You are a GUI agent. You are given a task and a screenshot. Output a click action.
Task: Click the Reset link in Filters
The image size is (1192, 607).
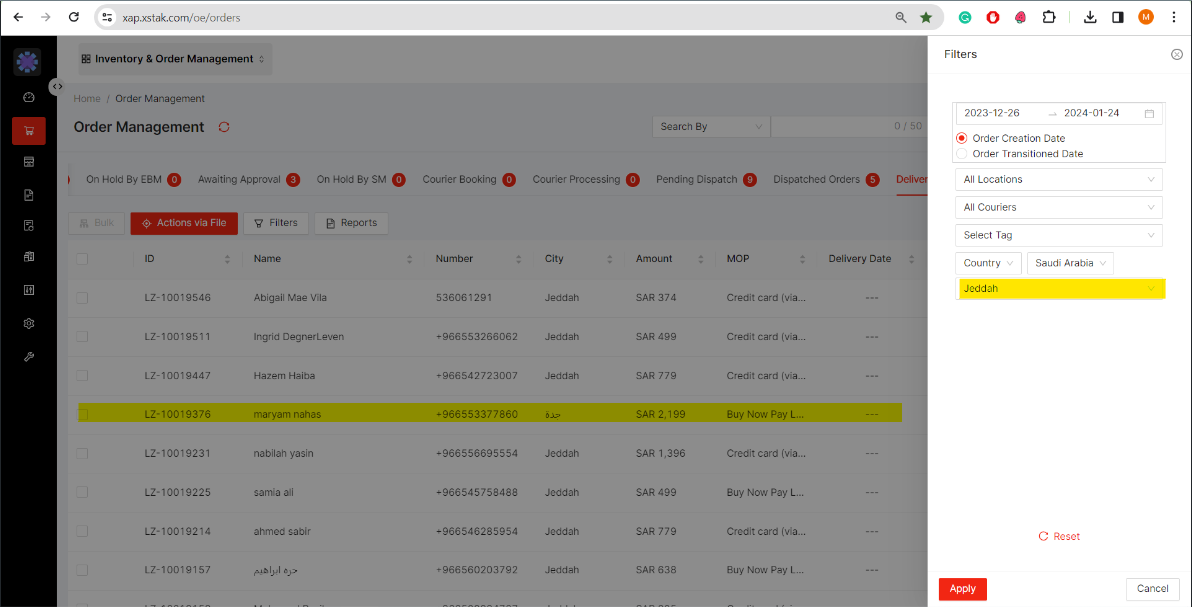click(1059, 537)
